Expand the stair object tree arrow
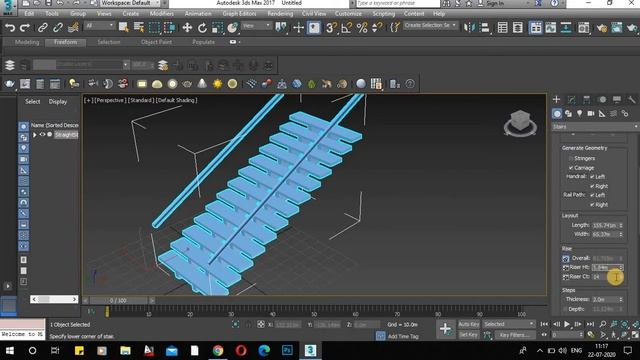The width and height of the screenshot is (640, 360). (35, 135)
